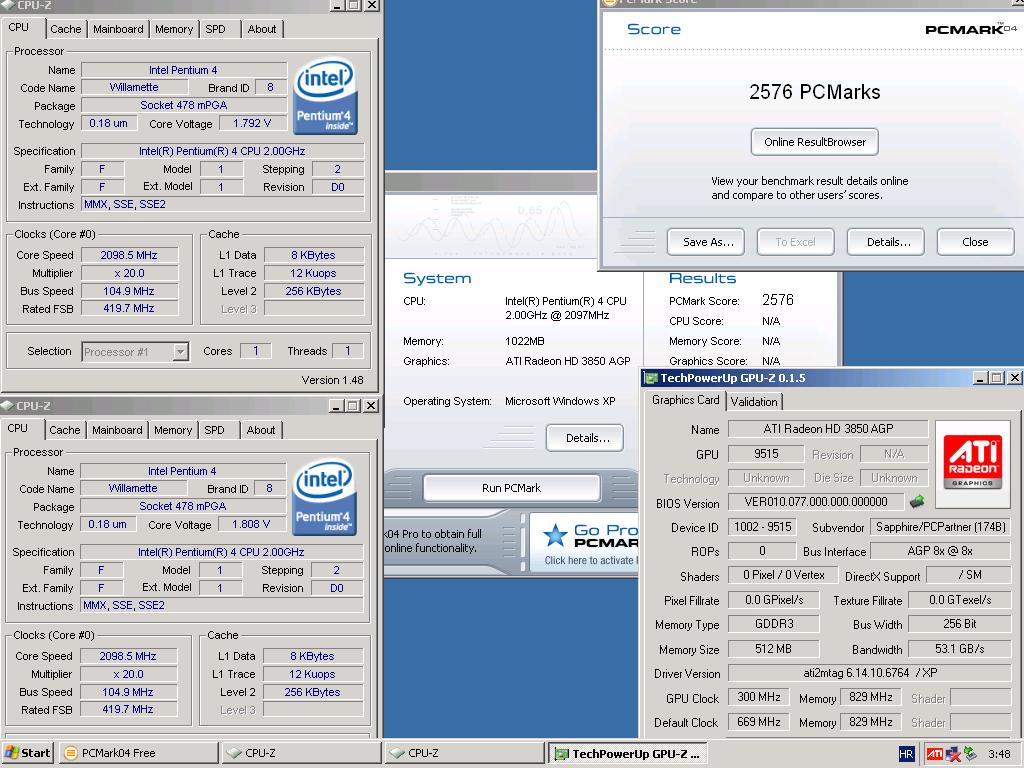Switch to TechPowerUp GPU-Z taskbar button
This screenshot has height=768, width=1024.
click(x=628, y=753)
